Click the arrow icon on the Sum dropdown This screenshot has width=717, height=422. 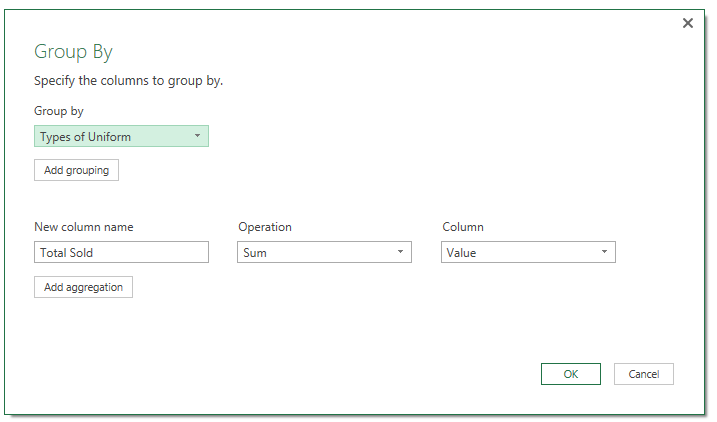click(x=400, y=252)
